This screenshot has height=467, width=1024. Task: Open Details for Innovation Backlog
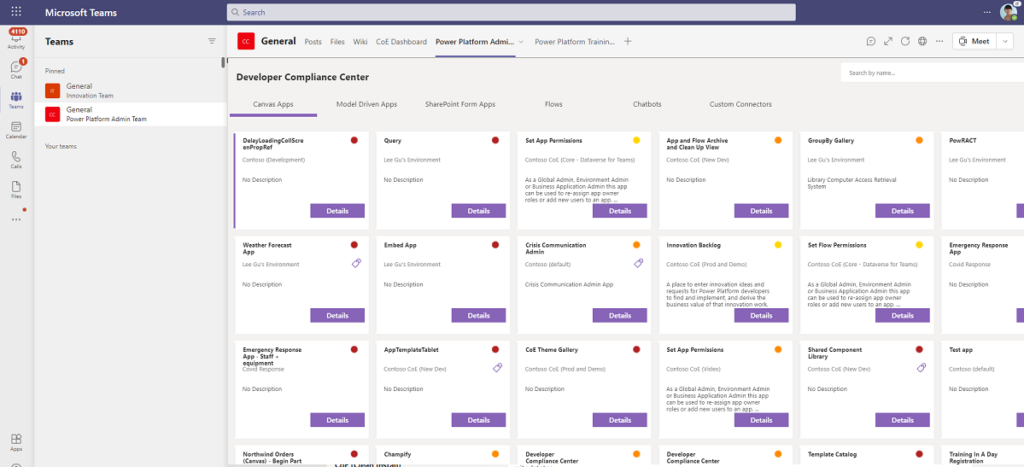[x=761, y=315]
